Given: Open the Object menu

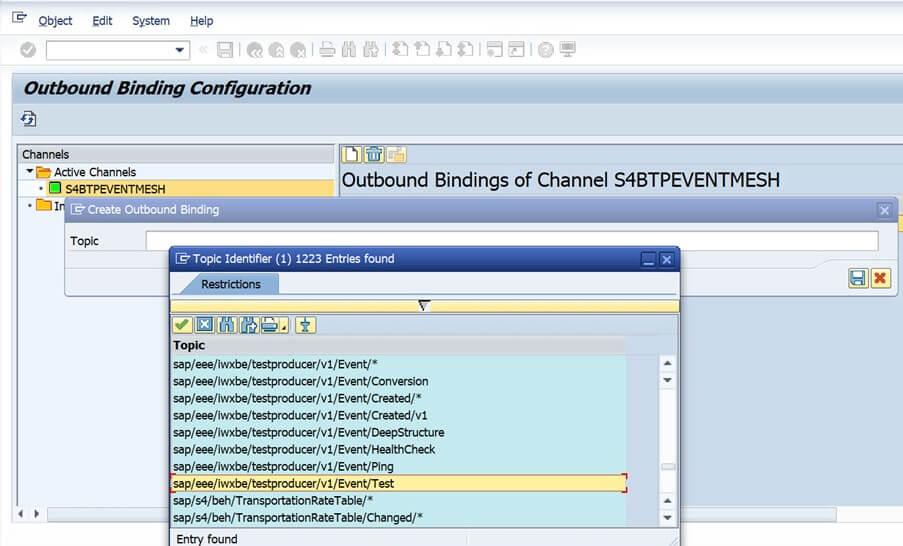Looking at the screenshot, I should coord(55,21).
